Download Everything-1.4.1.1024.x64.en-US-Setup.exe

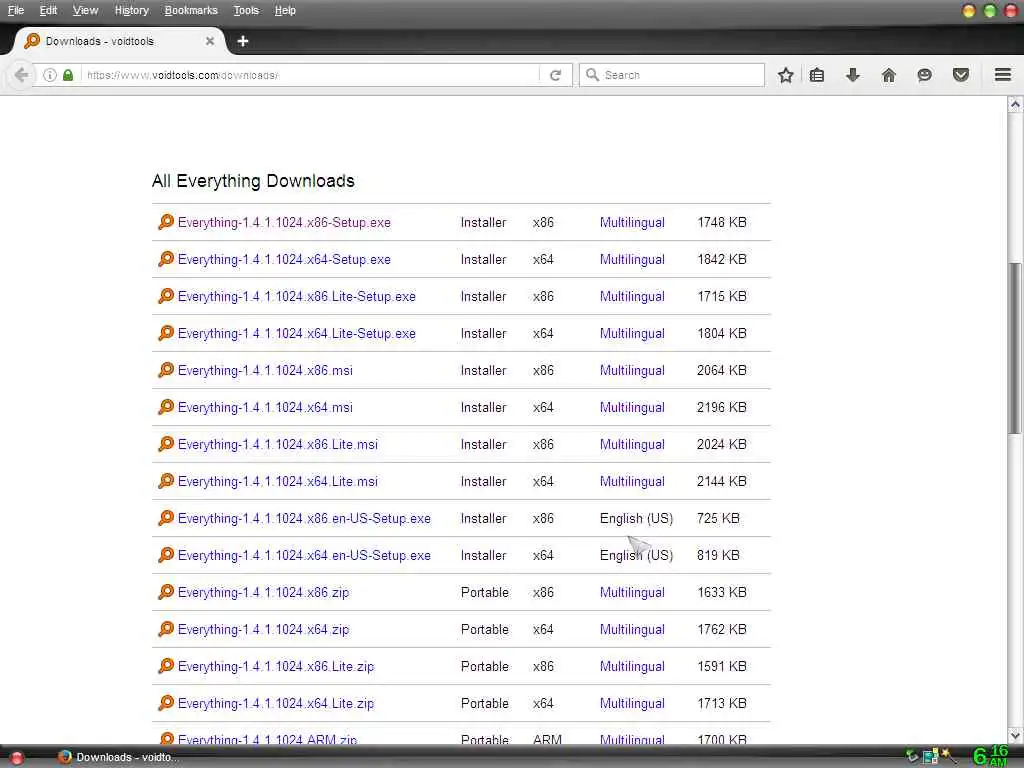tap(304, 556)
